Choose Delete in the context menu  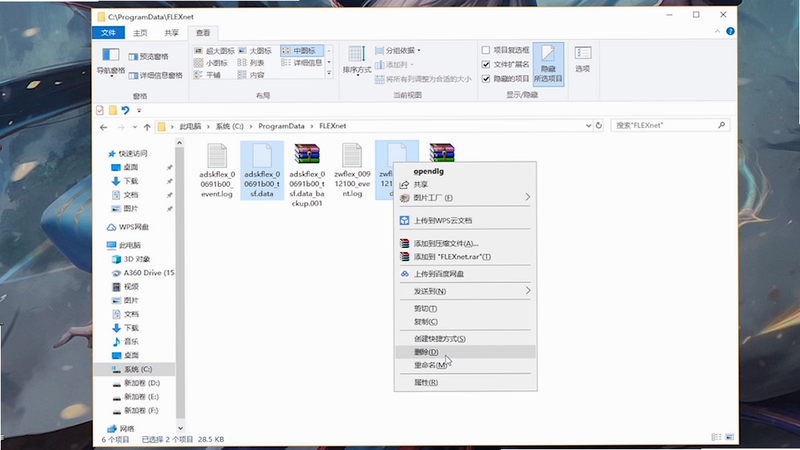click(x=465, y=352)
